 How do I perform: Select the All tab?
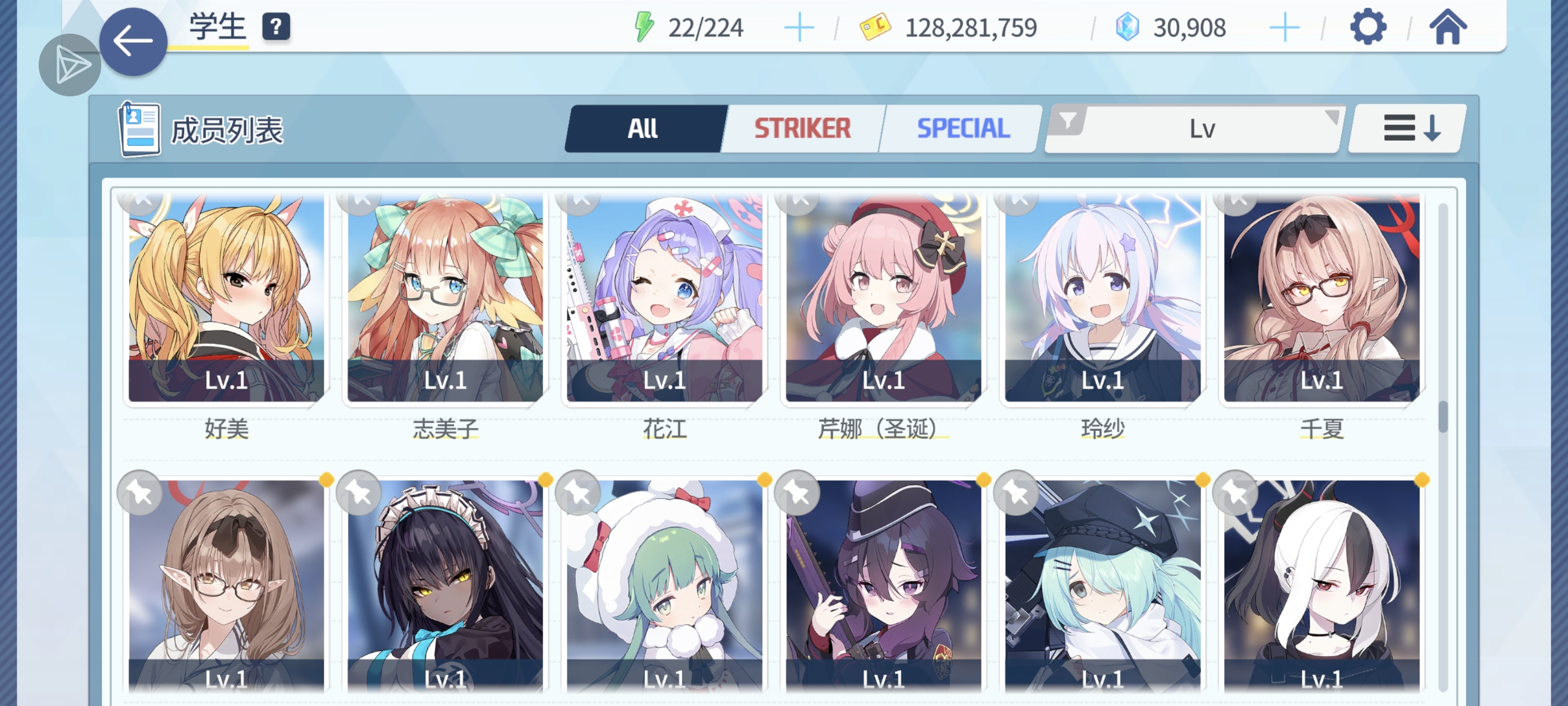click(643, 128)
